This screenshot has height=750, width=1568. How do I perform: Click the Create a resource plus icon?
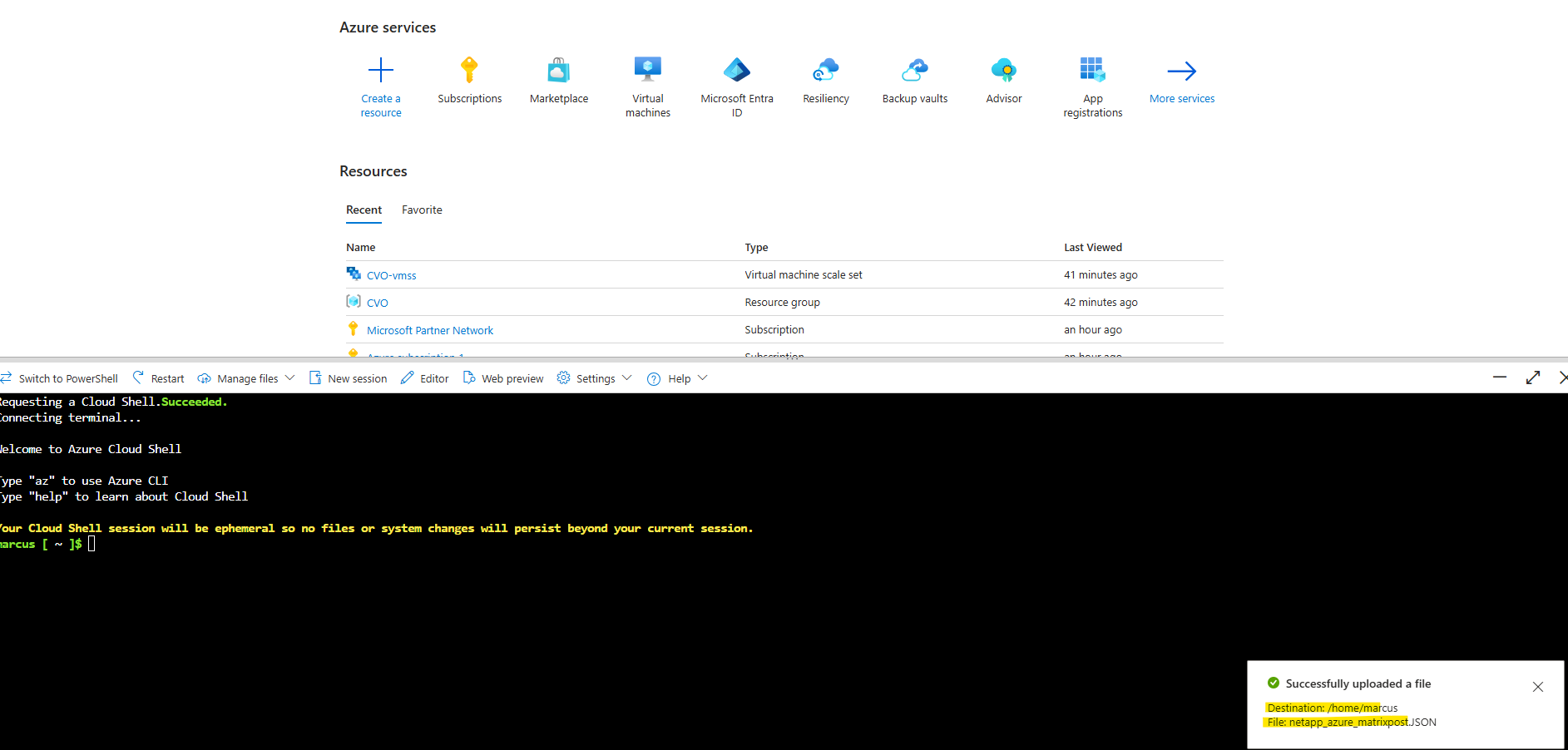click(381, 70)
